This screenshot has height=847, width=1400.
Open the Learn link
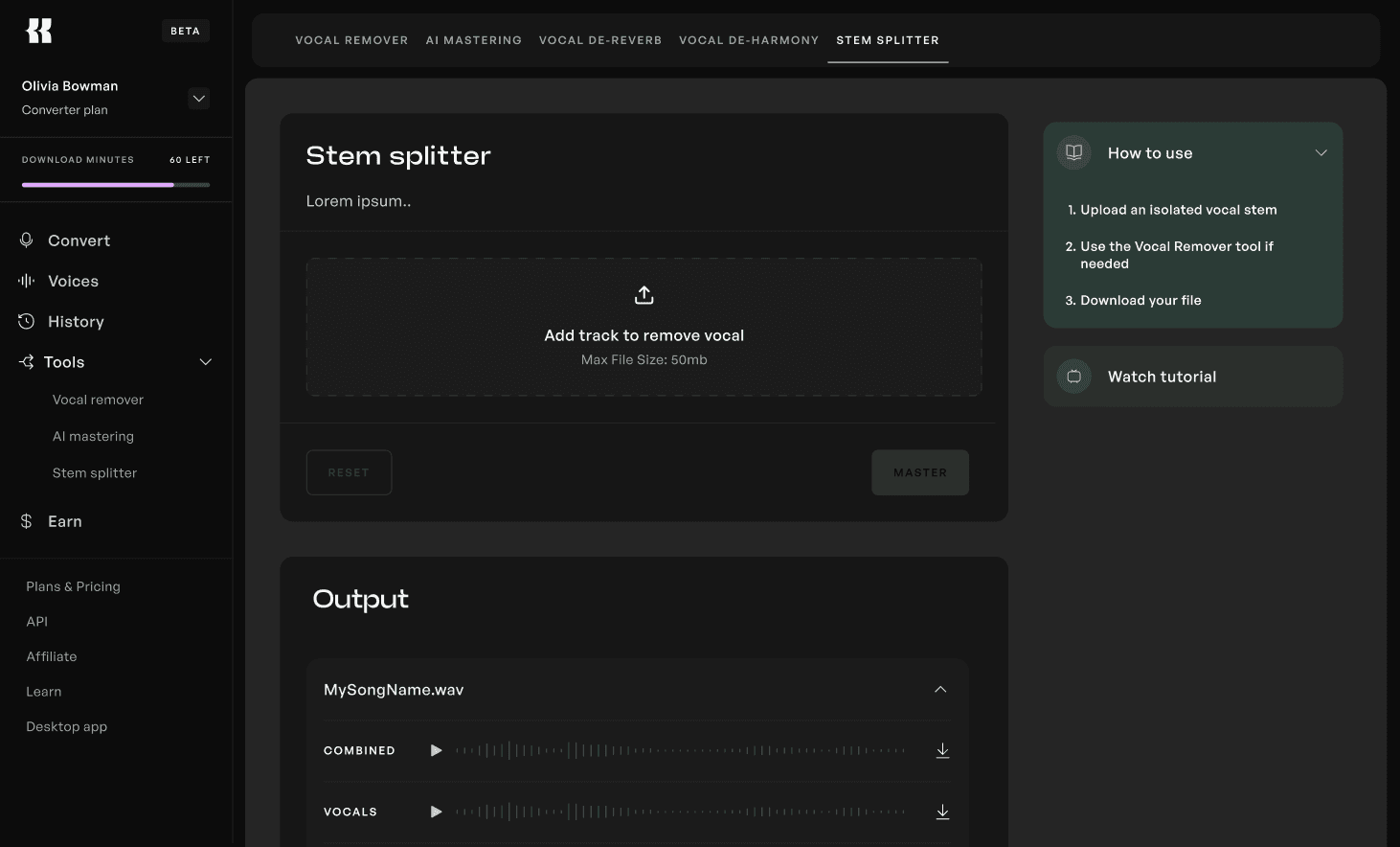(x=43, y=692)
